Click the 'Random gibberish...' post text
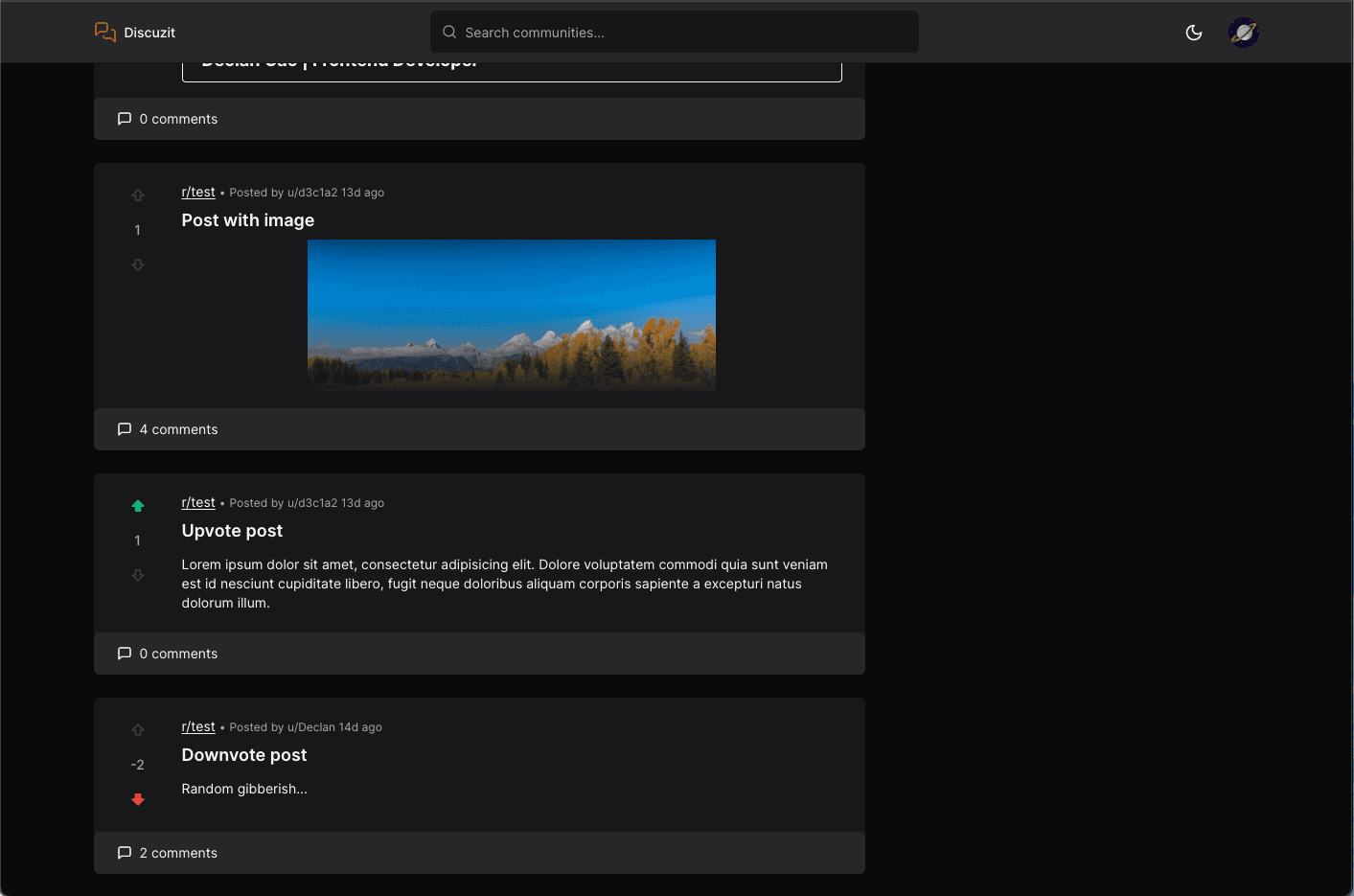This screenshot has width=1354, height=896. (244, 789)
